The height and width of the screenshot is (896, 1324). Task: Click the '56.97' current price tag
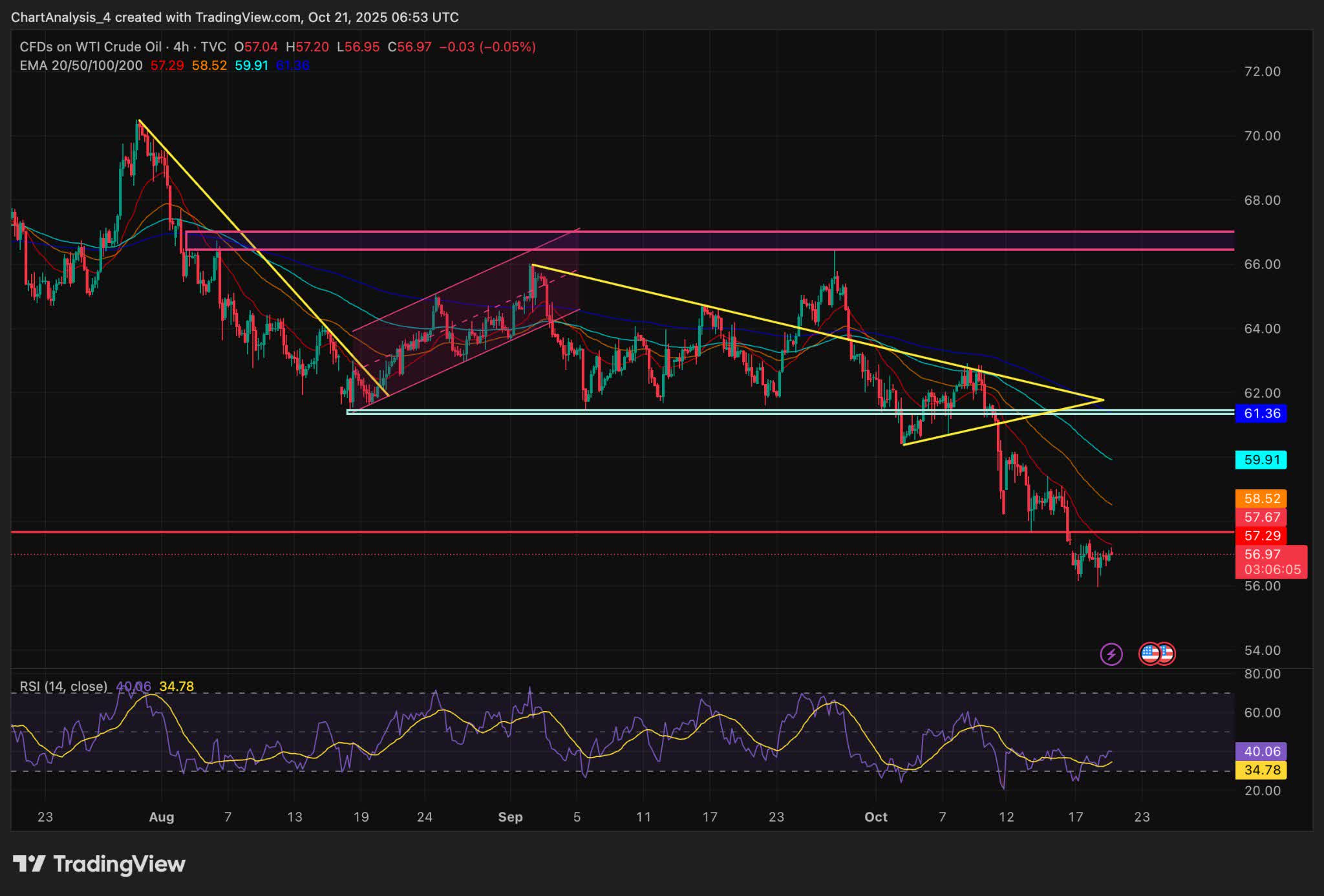click(1262, 554)
